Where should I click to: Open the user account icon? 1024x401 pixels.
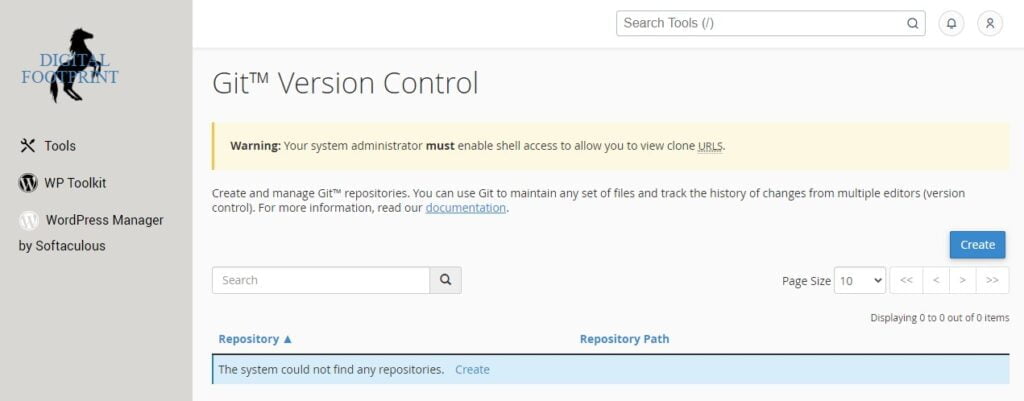pos(989,24)
